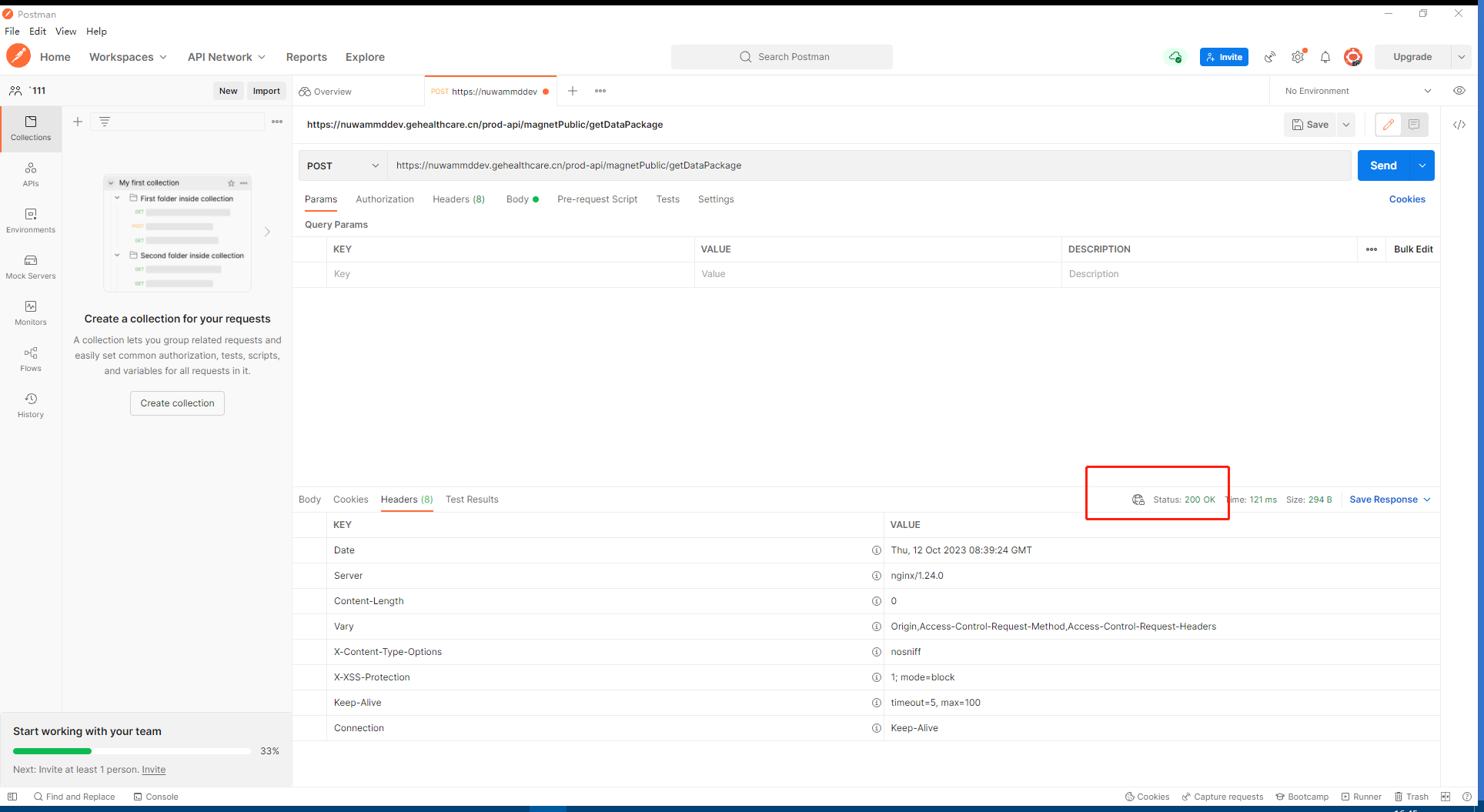The width and height of the screenshot is (1484, 812).
Task: Open the View menu
Action: point(65,32)
